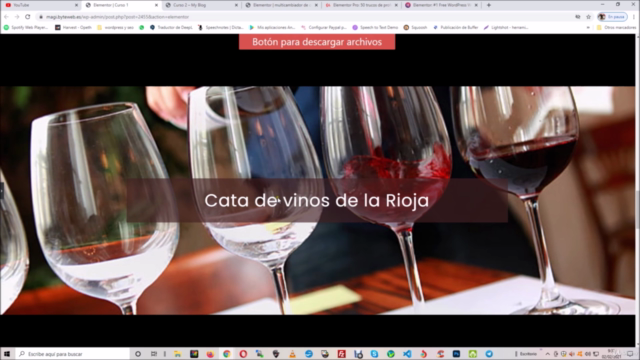Screen dimensions: 640x360
Task: Switch to the 'Elementor #1 Free WordPress' tab
Action: coord(441,5)
